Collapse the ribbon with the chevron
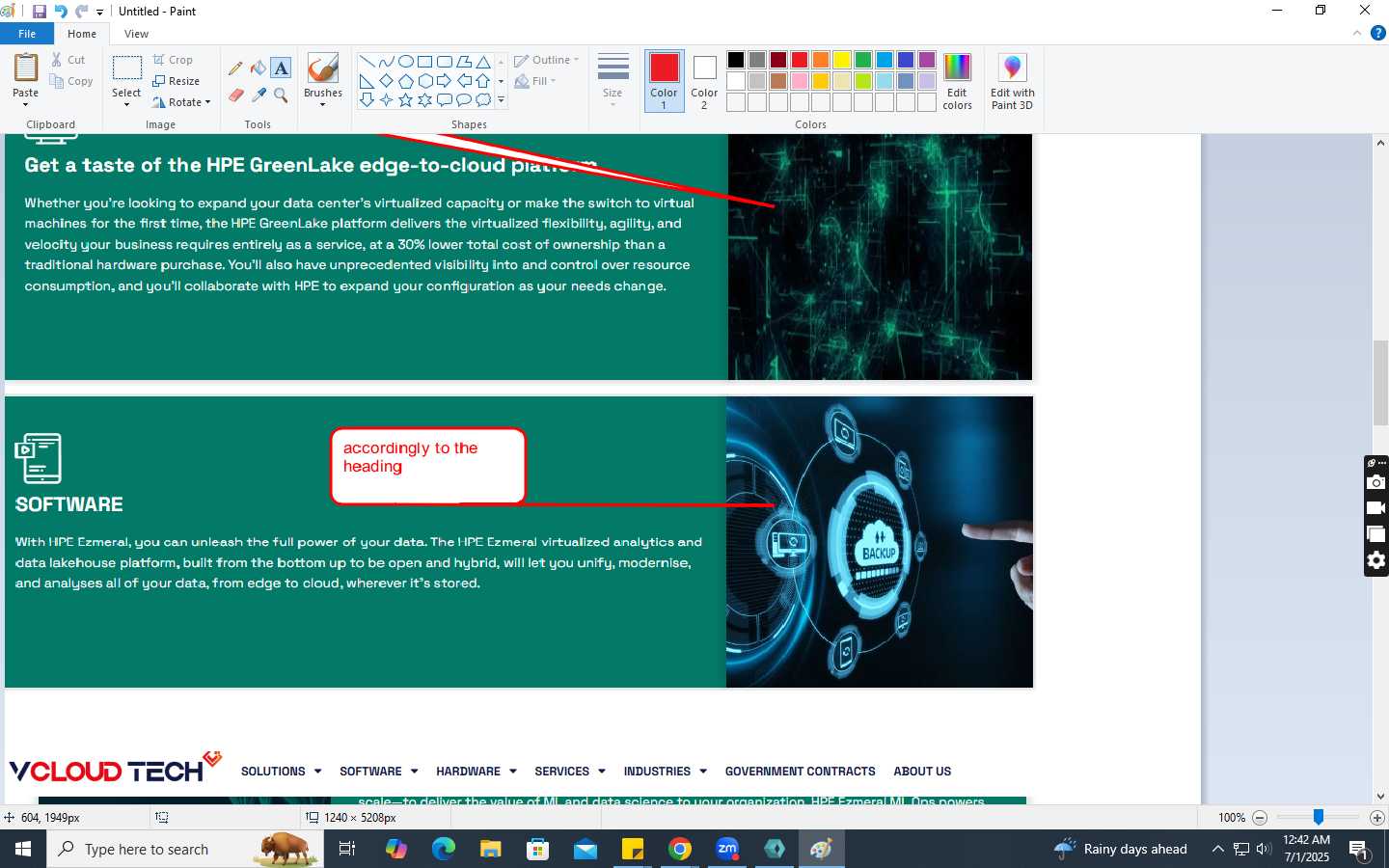 click(x=1357, y=33)
